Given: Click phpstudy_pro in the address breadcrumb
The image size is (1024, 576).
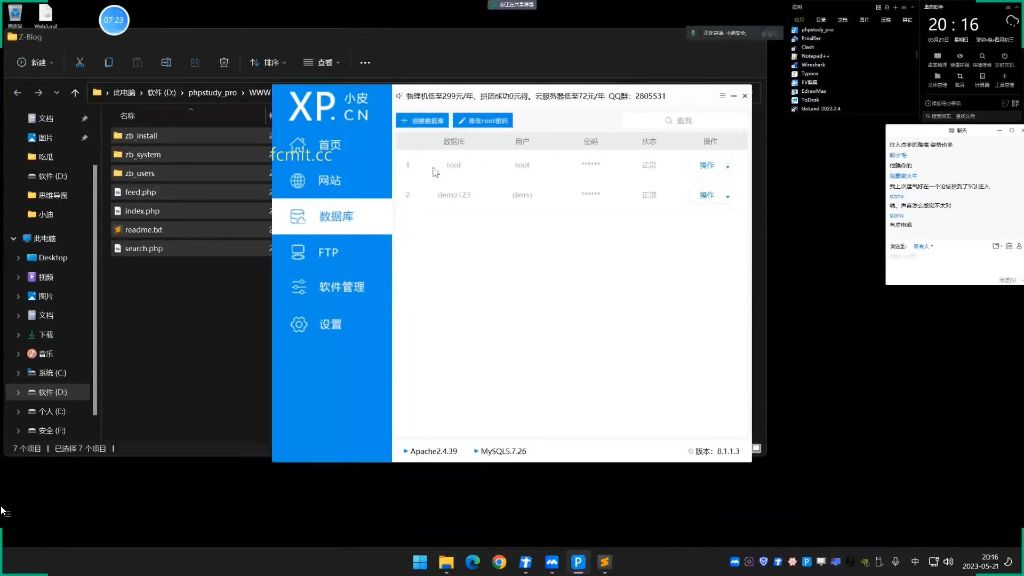Looking at the screenshot, I should (212, 93).
